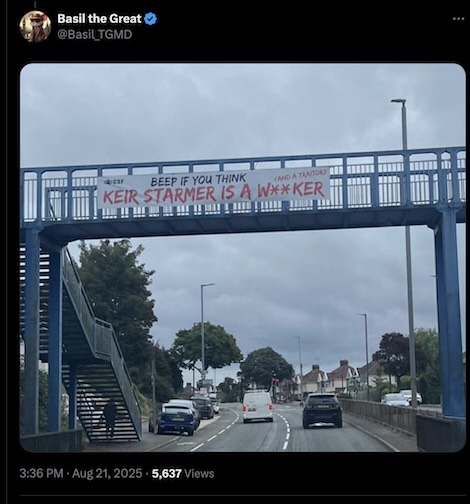Click the black SUV in the photo

coord(322,410)
